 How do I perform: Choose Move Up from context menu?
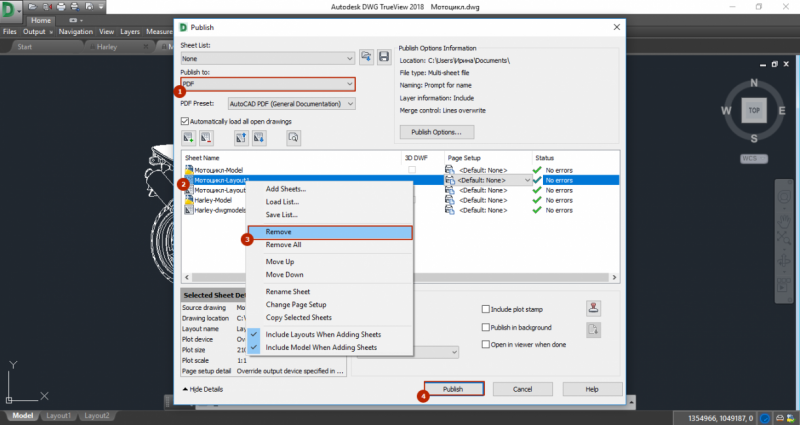point(280,262)
